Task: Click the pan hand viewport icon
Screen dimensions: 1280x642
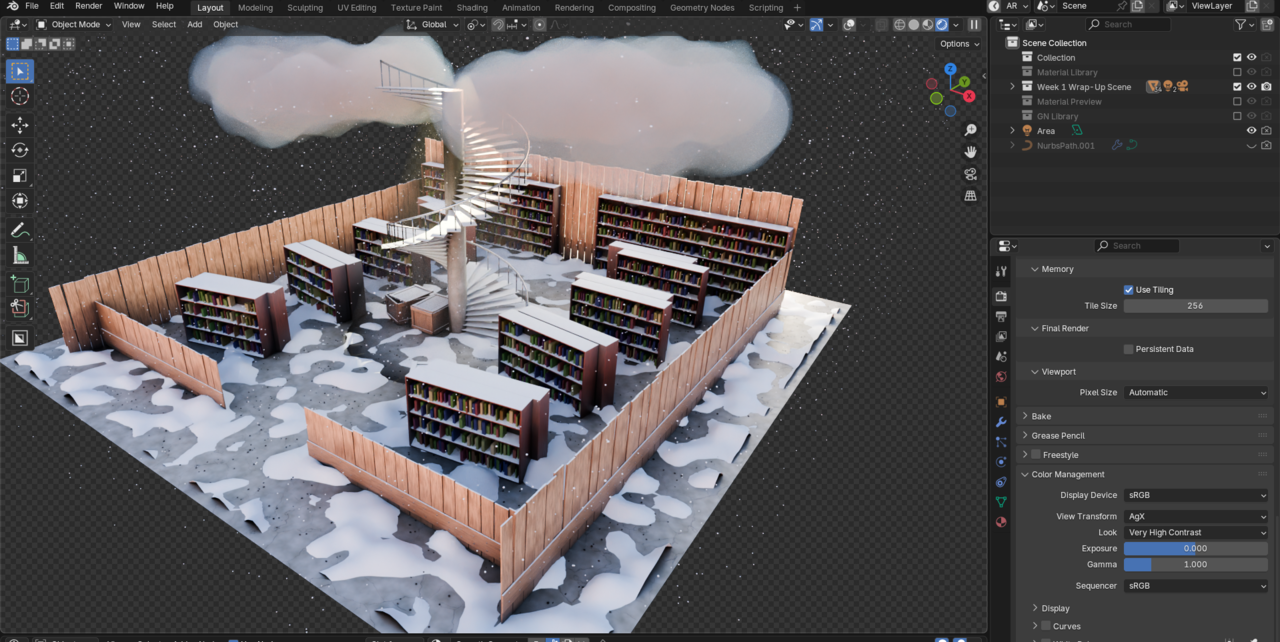Action: pos(970,152)
